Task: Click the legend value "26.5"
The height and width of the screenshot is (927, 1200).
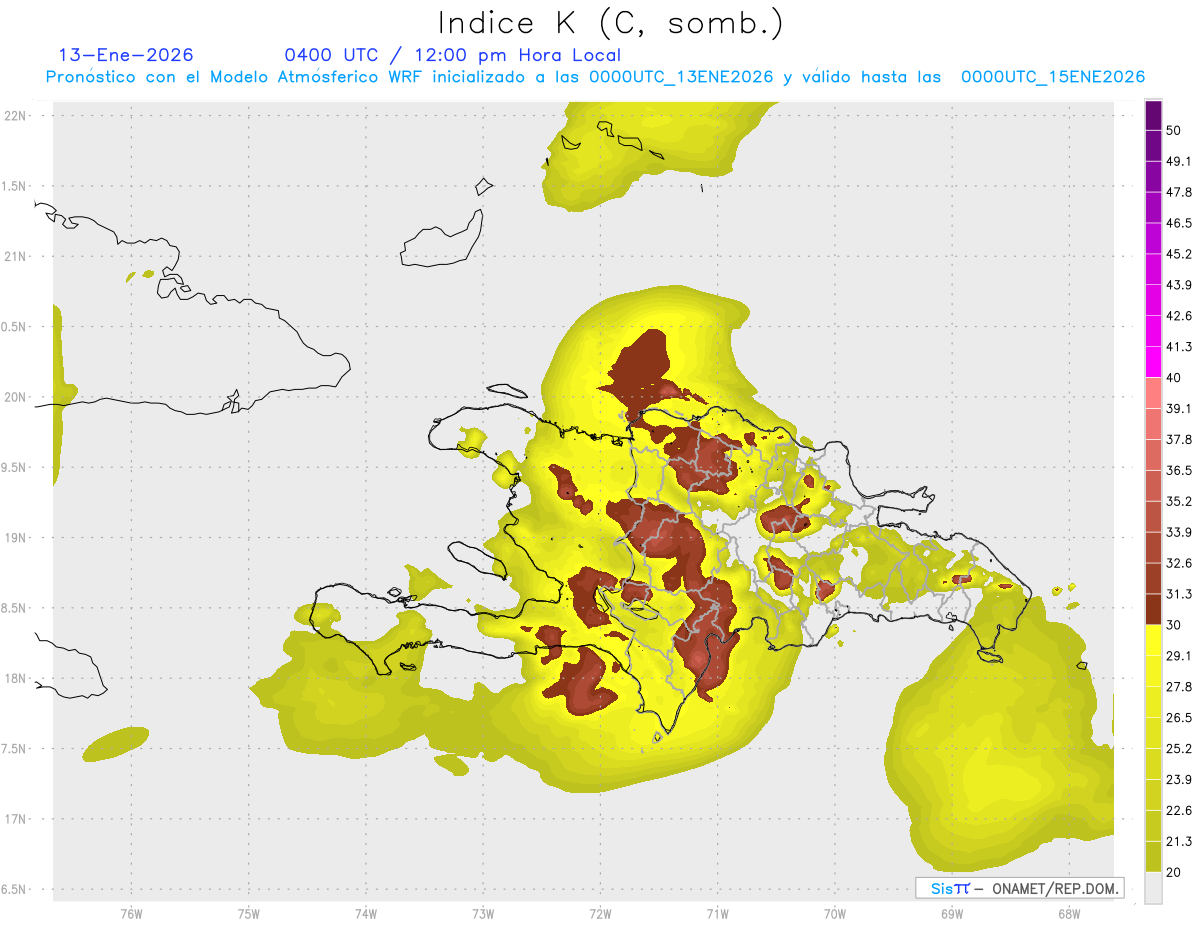Action: (1178, 718)
